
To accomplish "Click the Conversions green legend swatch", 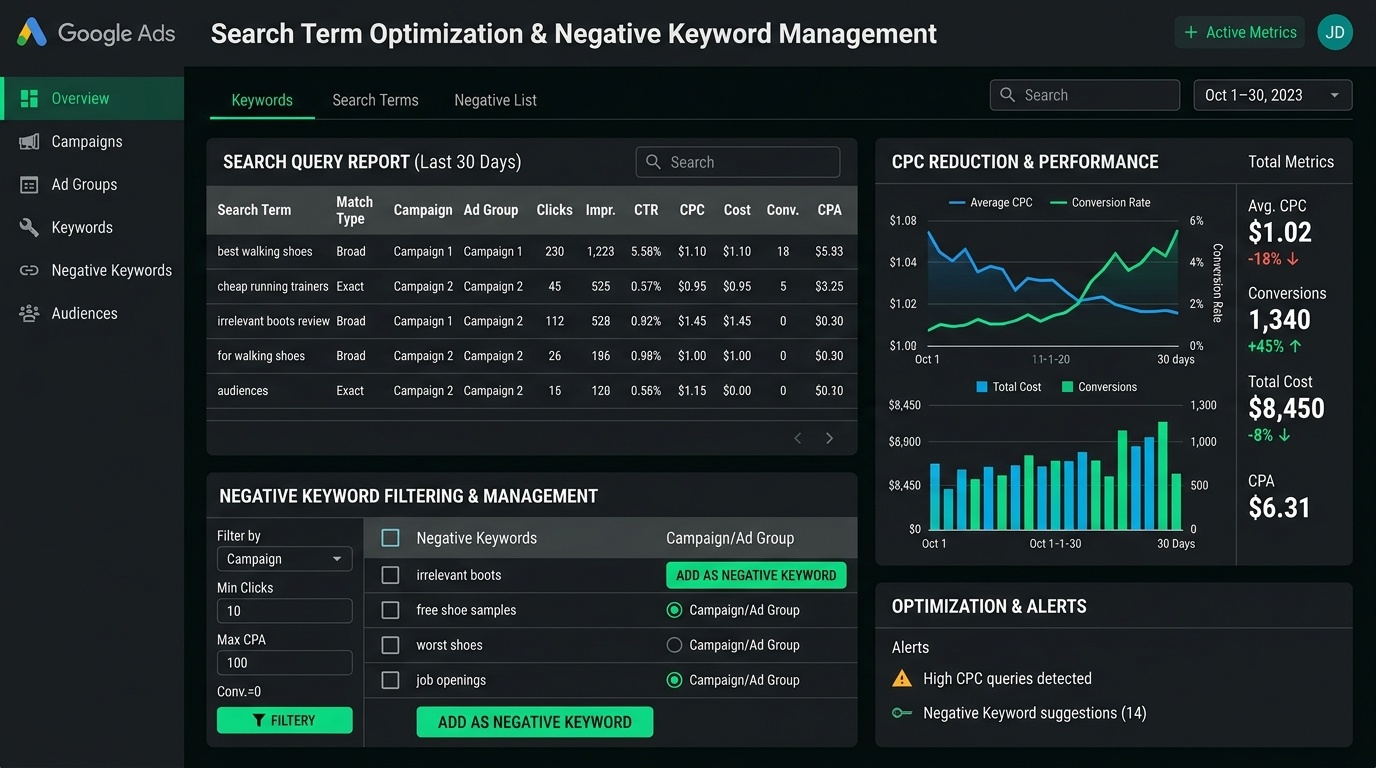I will pyautogui.click(x=1067, y=387).
